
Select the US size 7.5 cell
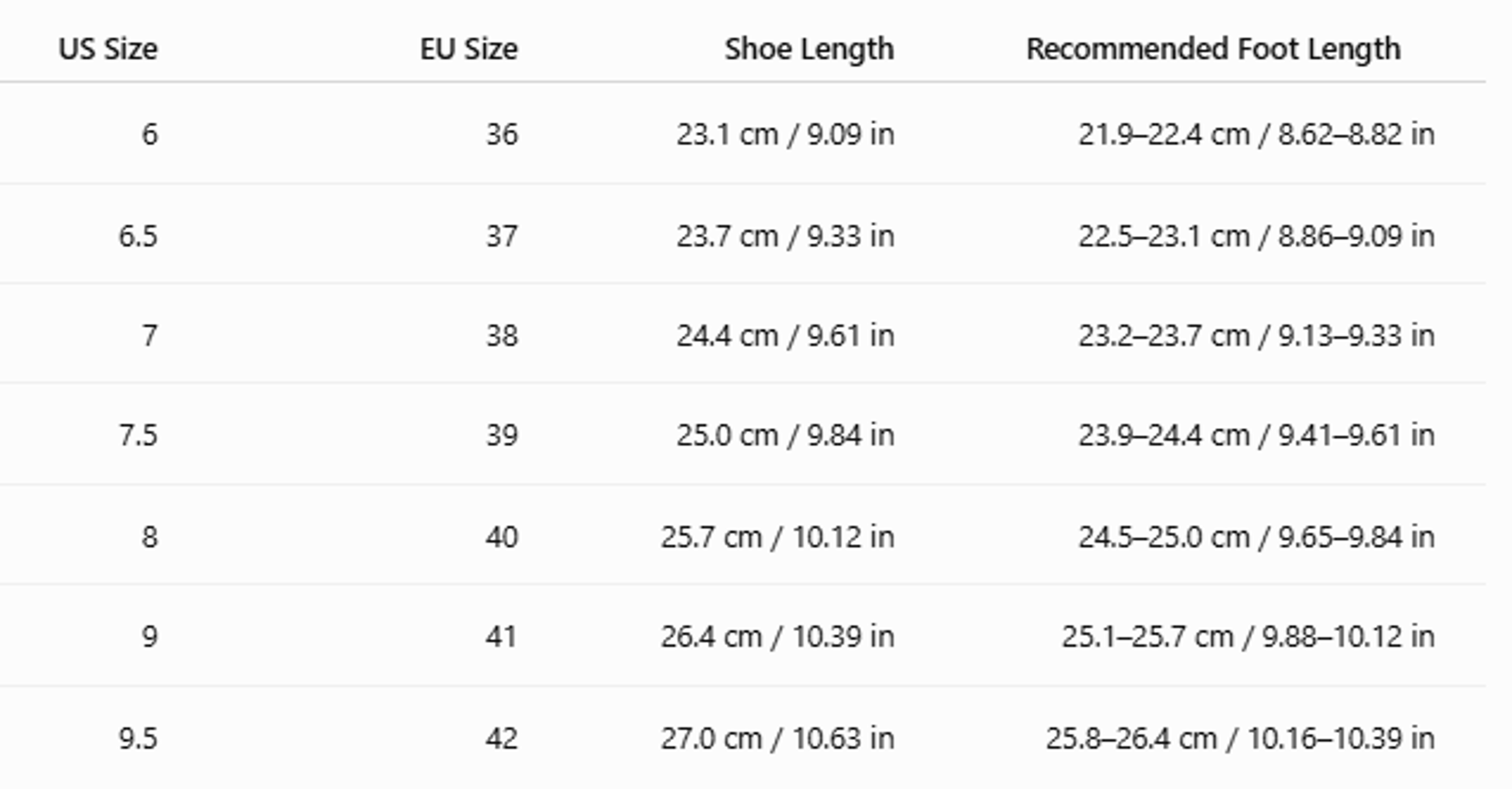[x=139, y=435]
